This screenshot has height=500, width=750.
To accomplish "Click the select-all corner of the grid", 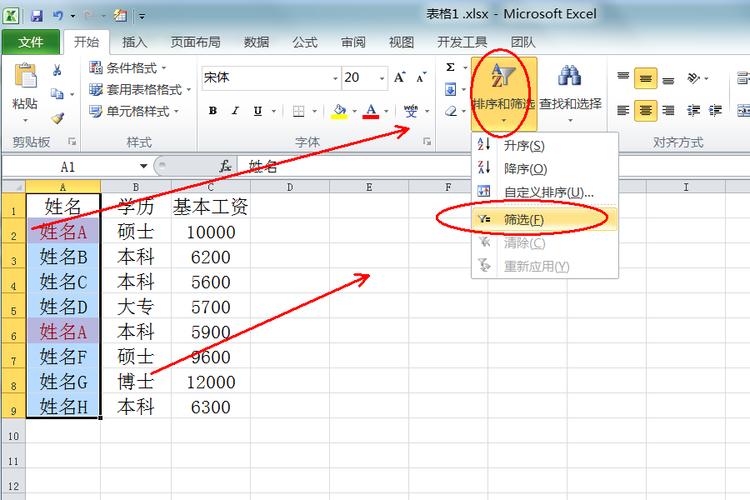I will coord(13,186).
